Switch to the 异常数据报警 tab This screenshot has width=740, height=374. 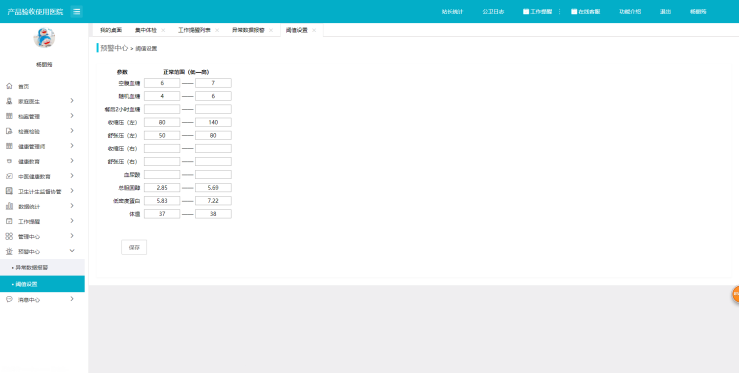pyautogui.click(x=248, y=30)
